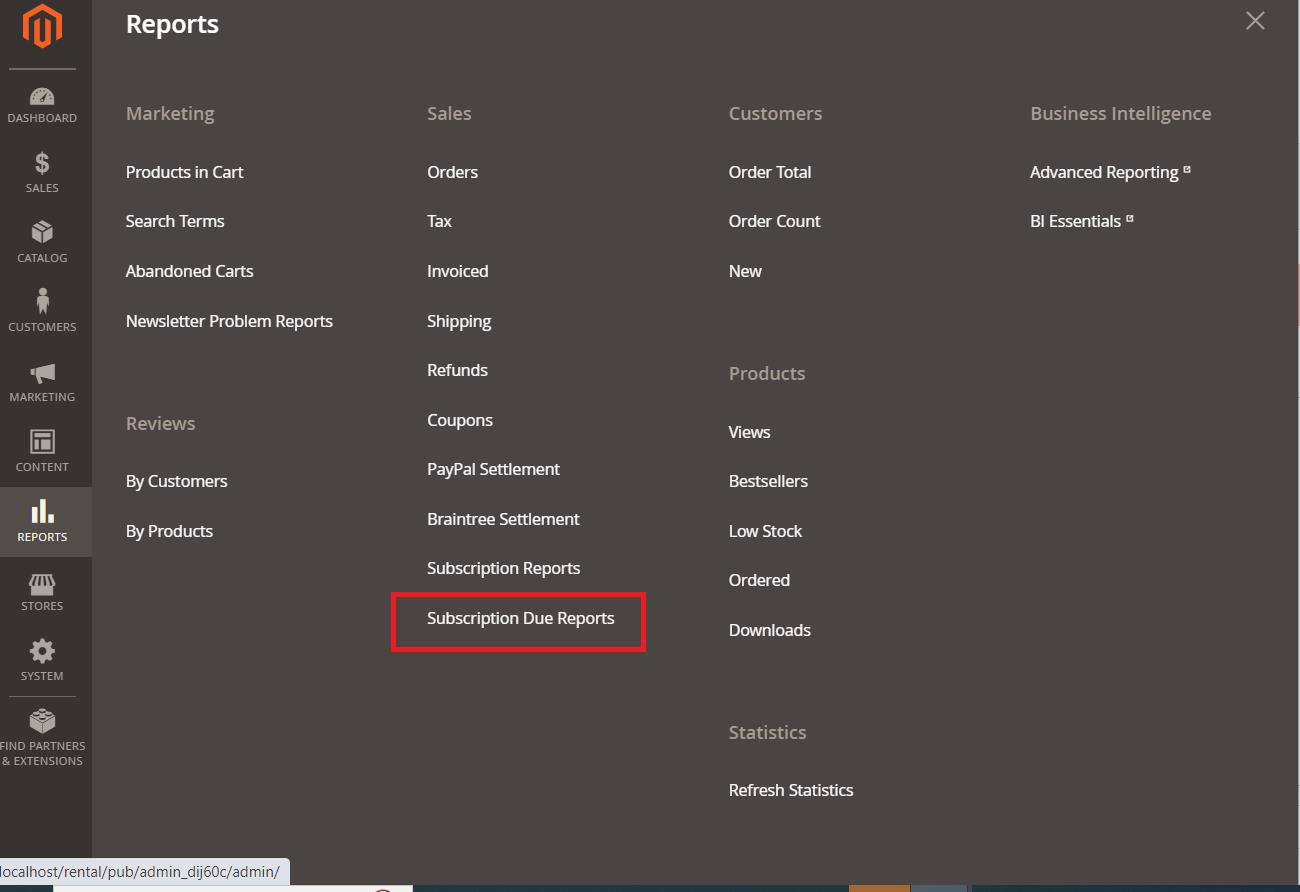Open the Bestsellers products report
This screenshot has width=1300, height=892.
(768, 482)
